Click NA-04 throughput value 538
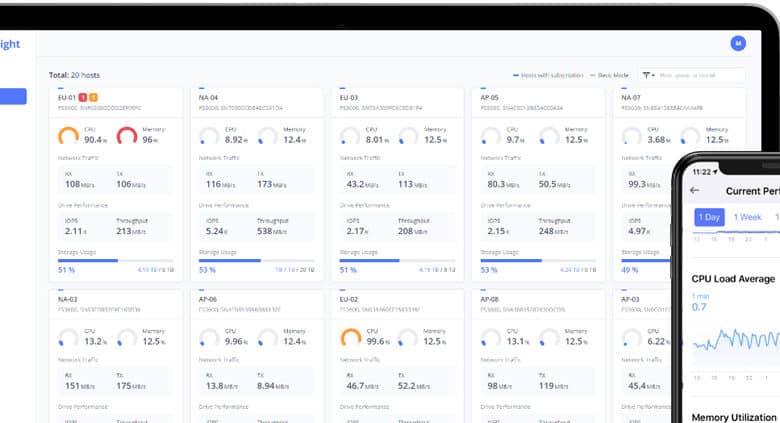 point(272,231)
